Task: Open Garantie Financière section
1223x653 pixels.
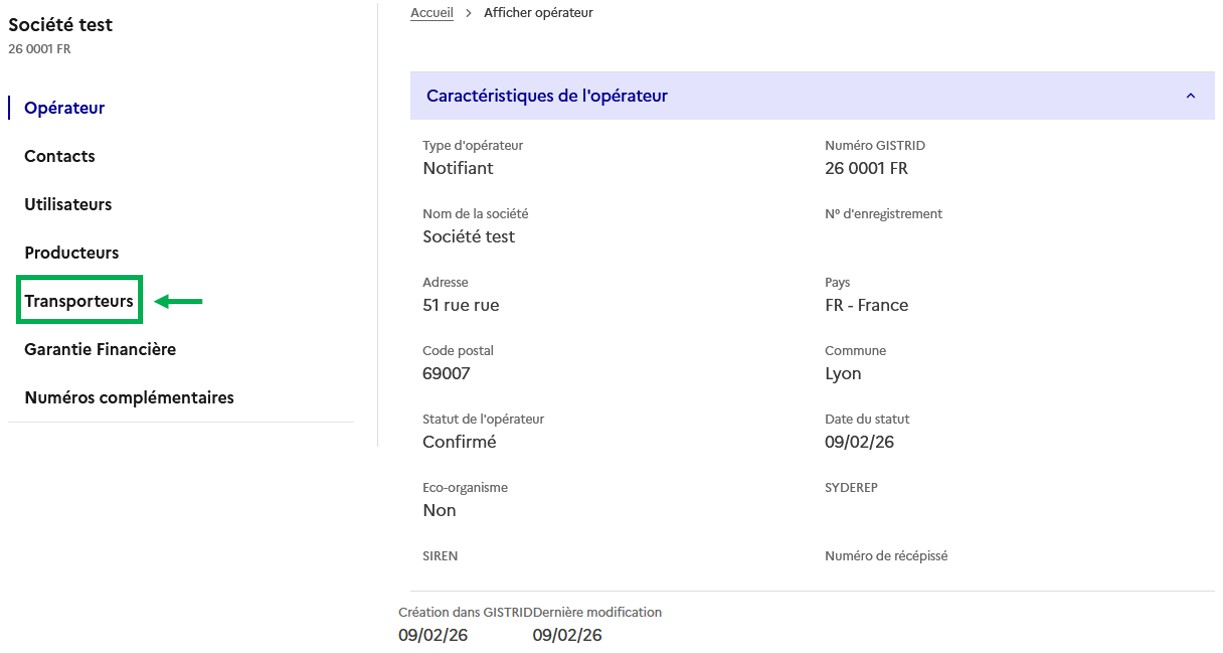Action: pyautogui.click(x=100, y=349)
